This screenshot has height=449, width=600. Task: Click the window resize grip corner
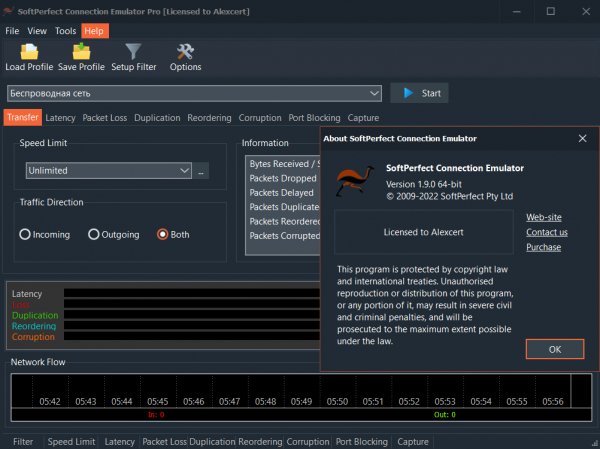[x=595, y=444]
